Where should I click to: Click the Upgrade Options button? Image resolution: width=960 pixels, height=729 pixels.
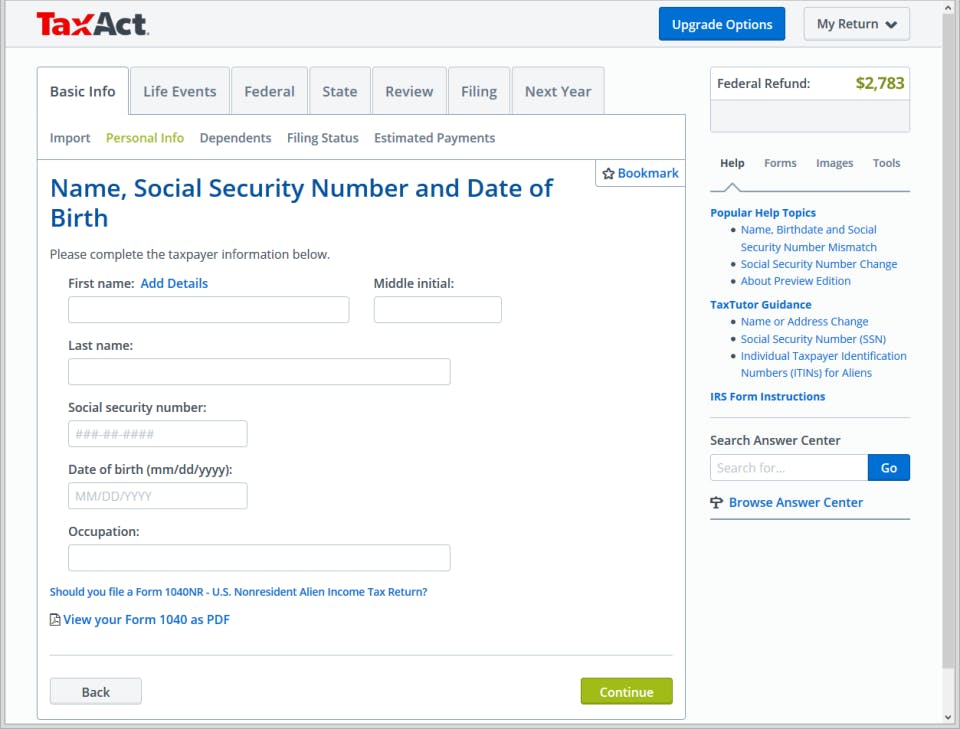coord(721,24)
